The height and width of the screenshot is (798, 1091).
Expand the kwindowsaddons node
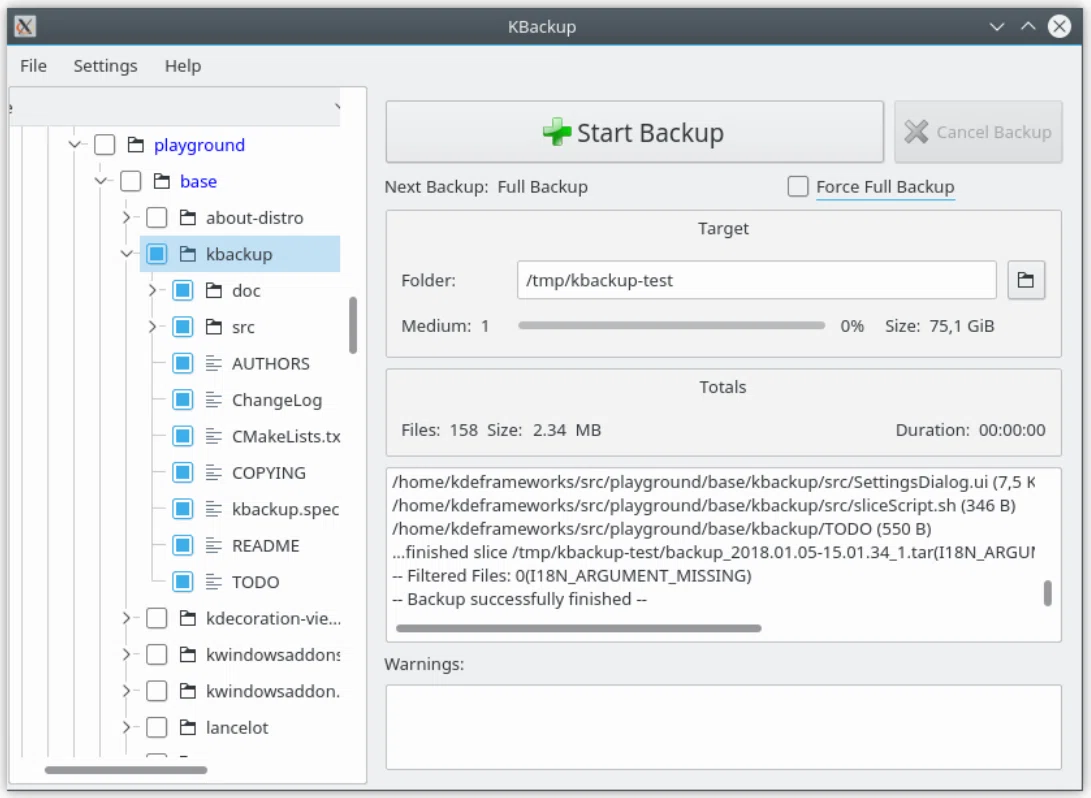point(127,655)
